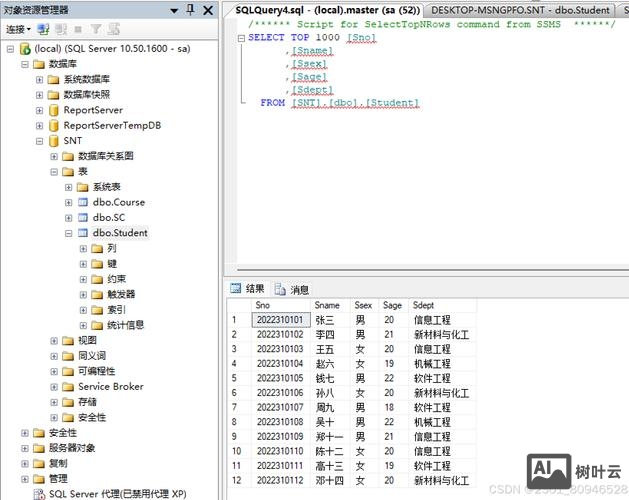Click the (local) server node icon

tap(24, 48)
